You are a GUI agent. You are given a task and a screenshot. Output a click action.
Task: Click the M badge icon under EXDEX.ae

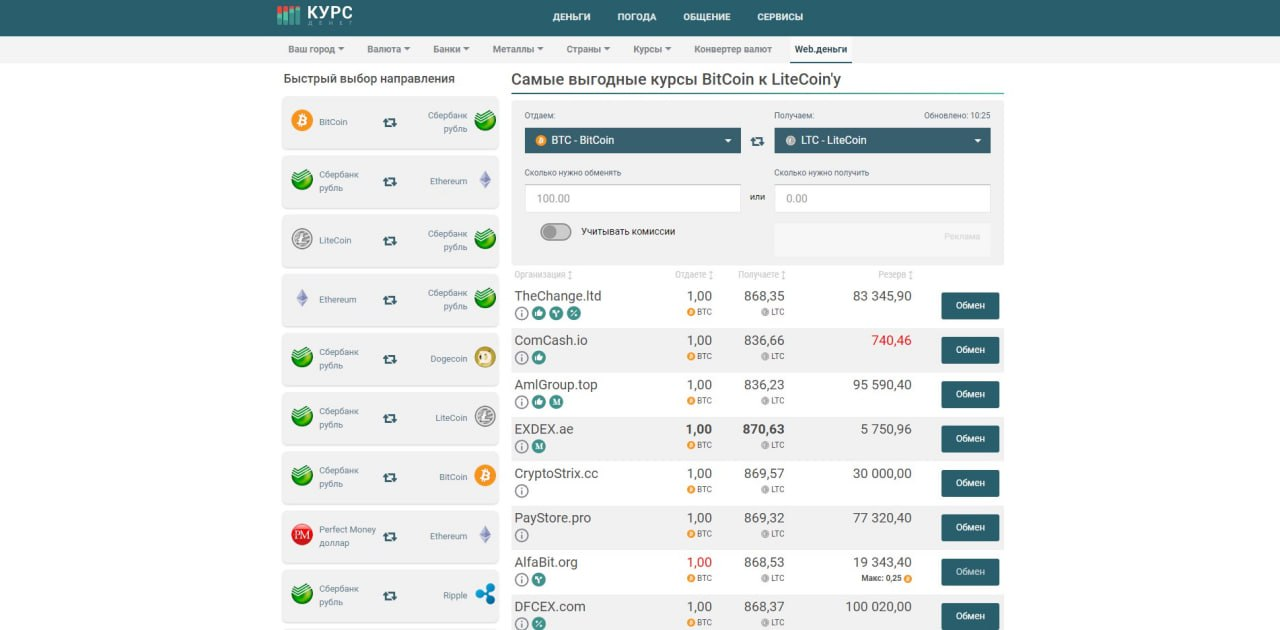[539, 446]
